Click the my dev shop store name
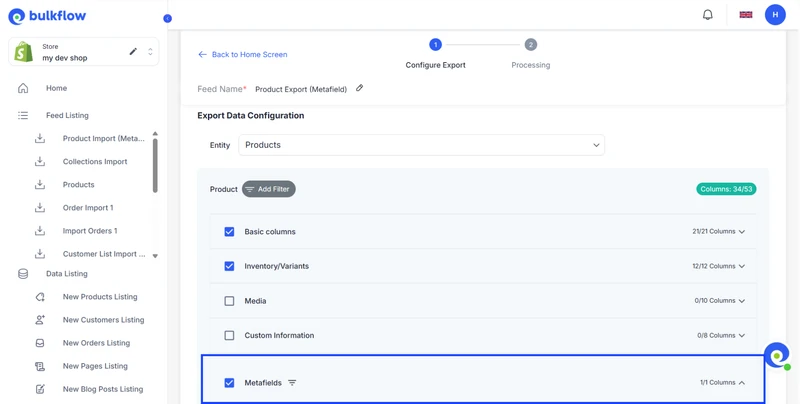 pos(65,58)
